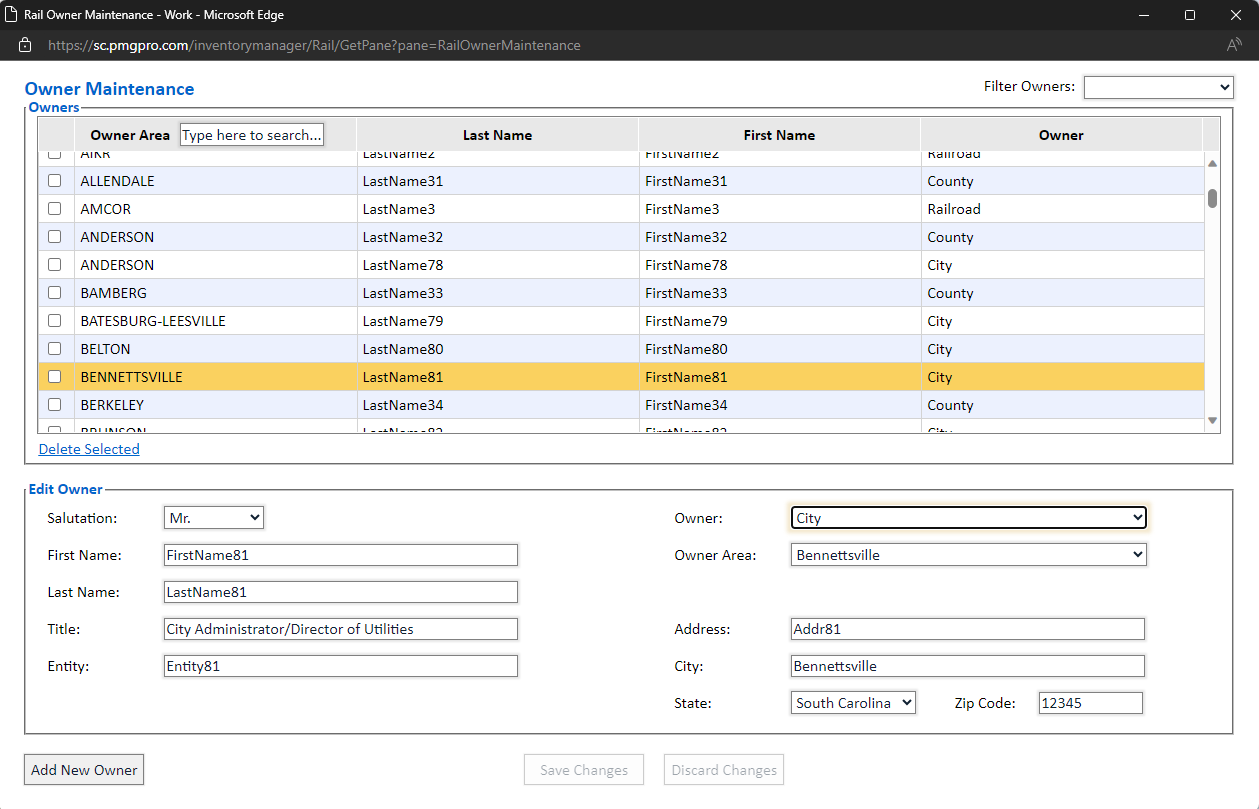This screenshot has height=809, width=1259.
Task: Open the Owner Area dropdown in Edit Owner
Action: [x=969, y=555]
